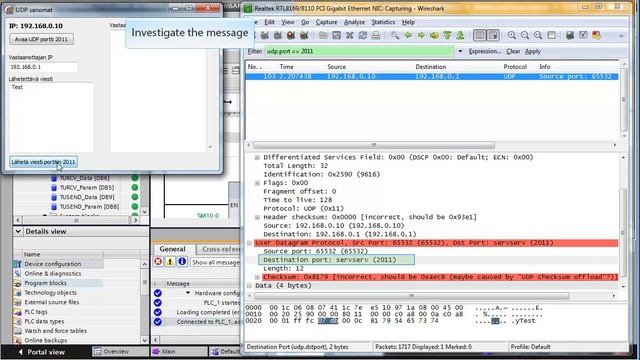Print packets toolbar icon

click(376, 36)
